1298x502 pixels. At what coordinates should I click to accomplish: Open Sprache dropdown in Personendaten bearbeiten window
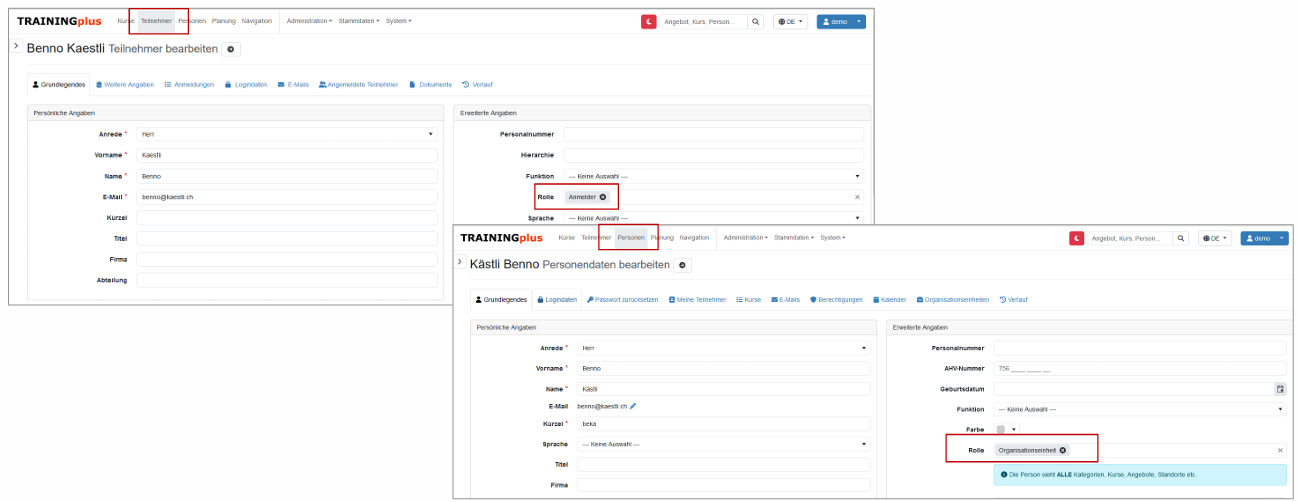(x=724, y=444)
